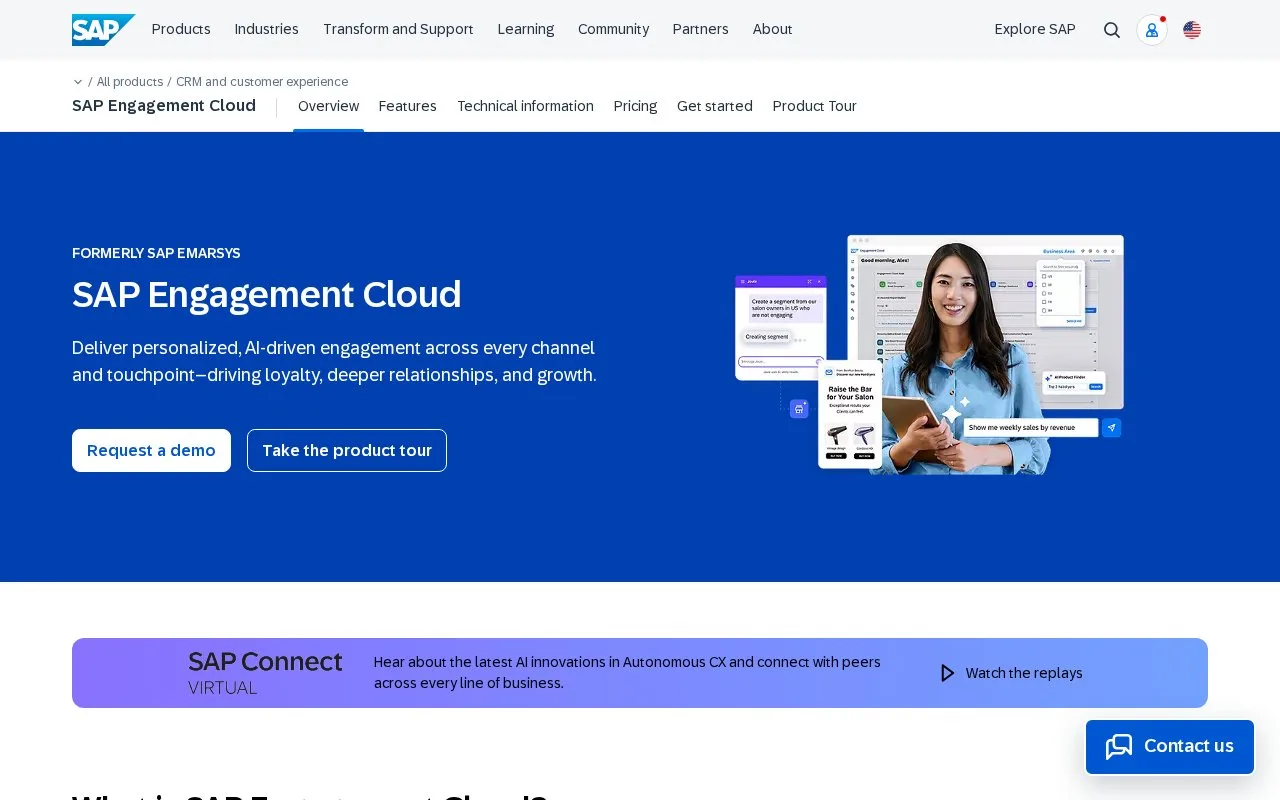1280x800 pixels.
Task: Open the Industries menu
Action: 267,29
